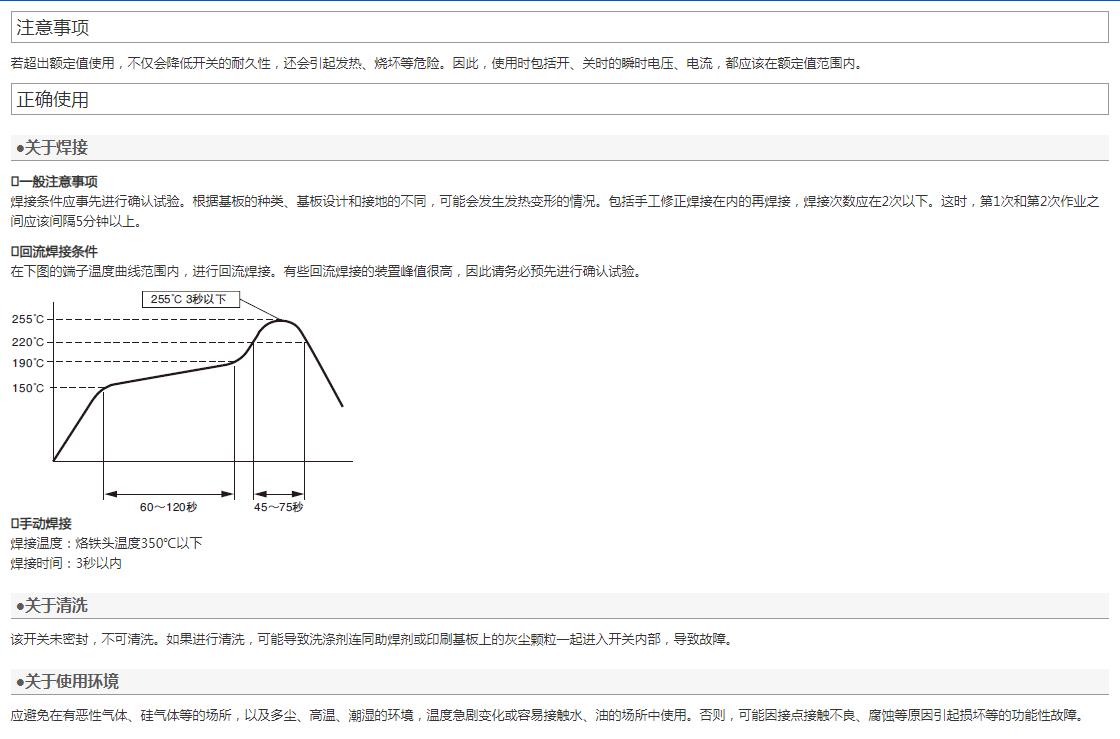The image size is (1120, 739).
Task: Click the 注意事项 section heading
Action: (x=53, y=28)
